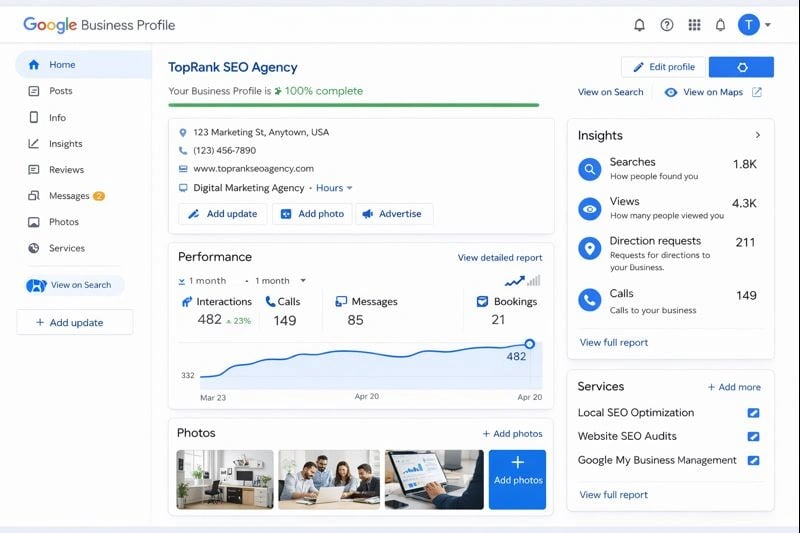The width and height of the screenshot is (800, 533).
Task: Click the profile completion progress bar
Action: [x=354, y=105]
